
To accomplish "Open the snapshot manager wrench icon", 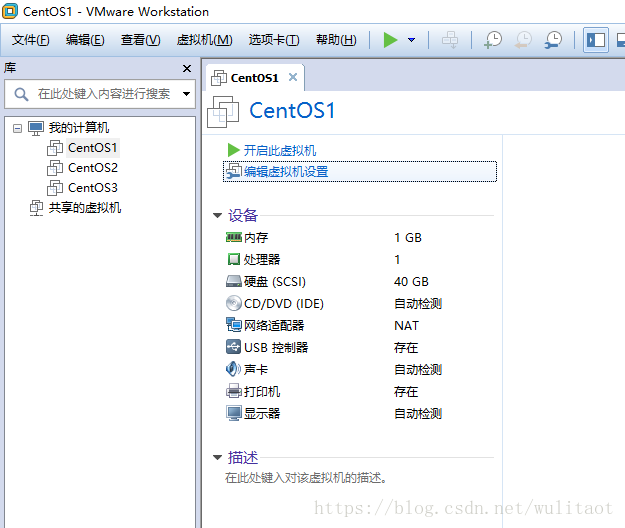I will (x=553, y=40).
